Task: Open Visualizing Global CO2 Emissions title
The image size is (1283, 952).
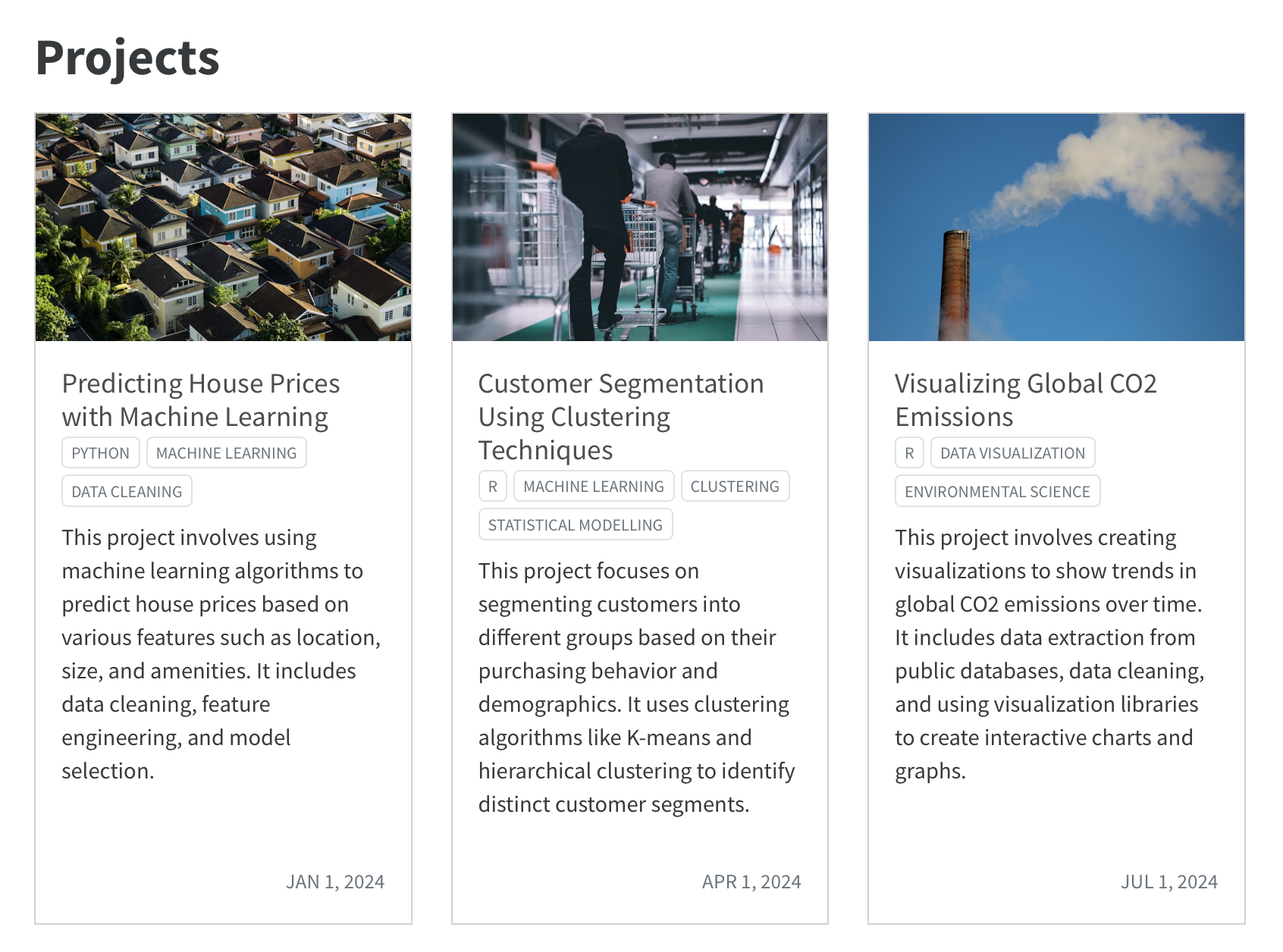Action: [1025, 400]
